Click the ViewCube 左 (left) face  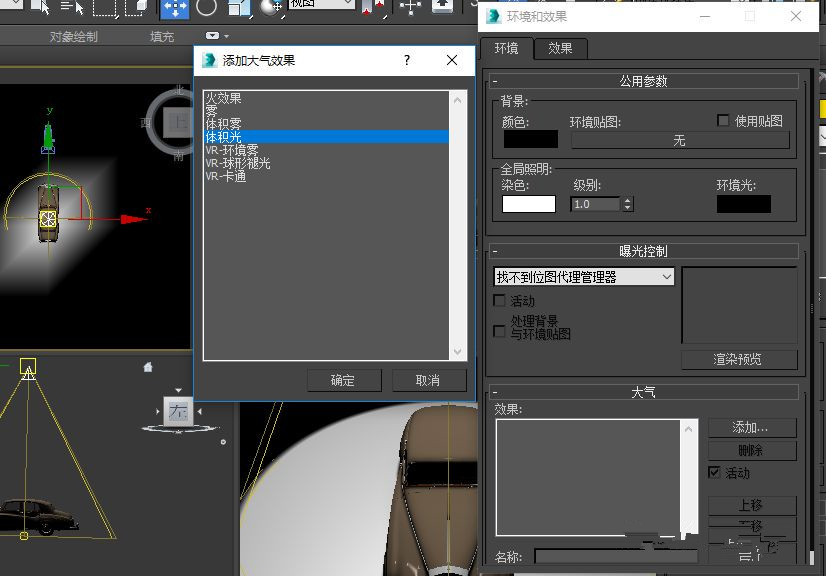[x=178, y=411]
